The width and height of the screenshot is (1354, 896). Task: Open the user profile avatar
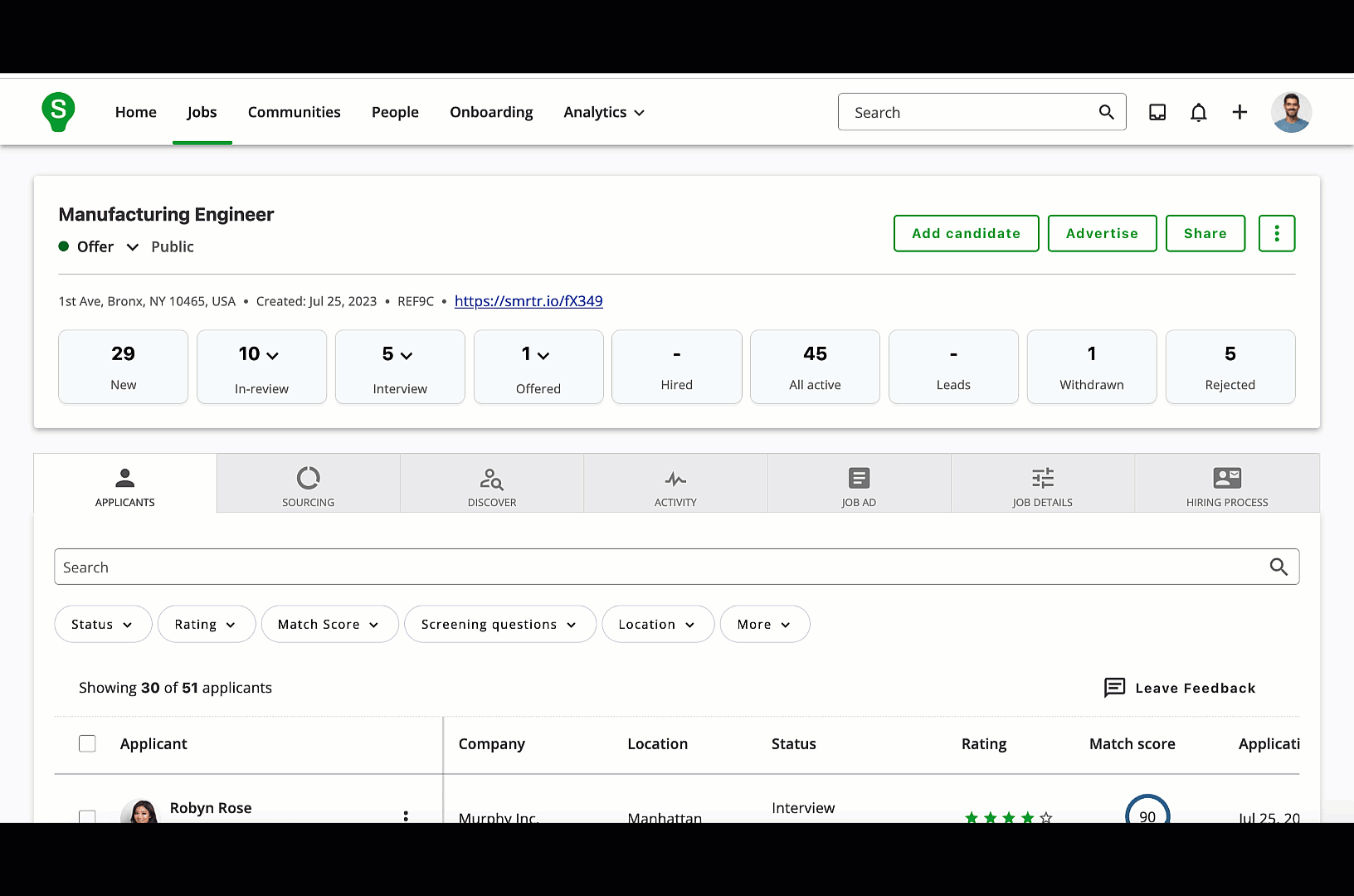tap(1291, 112)
